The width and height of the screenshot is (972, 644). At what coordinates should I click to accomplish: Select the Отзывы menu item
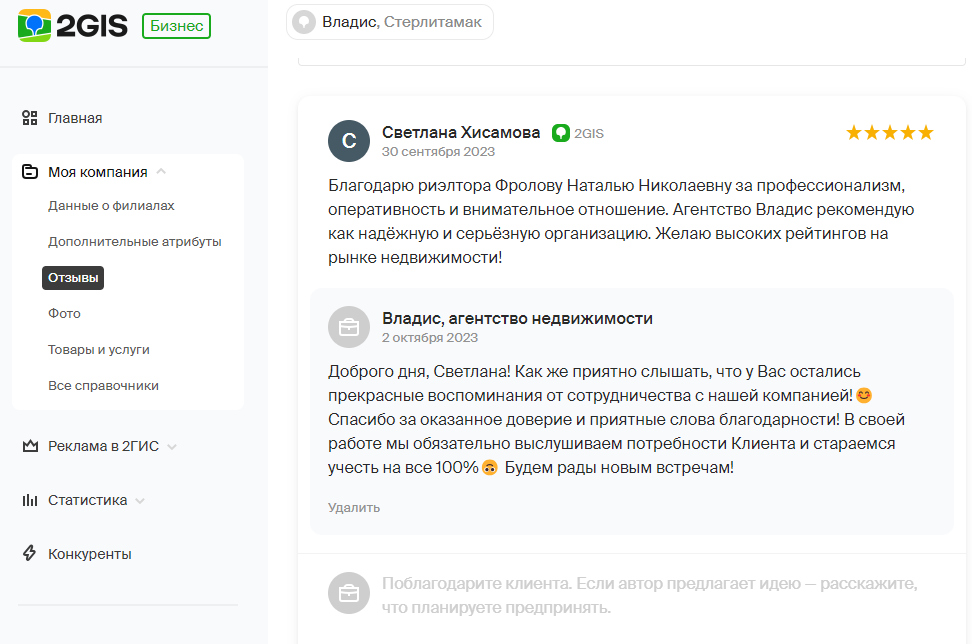coord(73,278)
